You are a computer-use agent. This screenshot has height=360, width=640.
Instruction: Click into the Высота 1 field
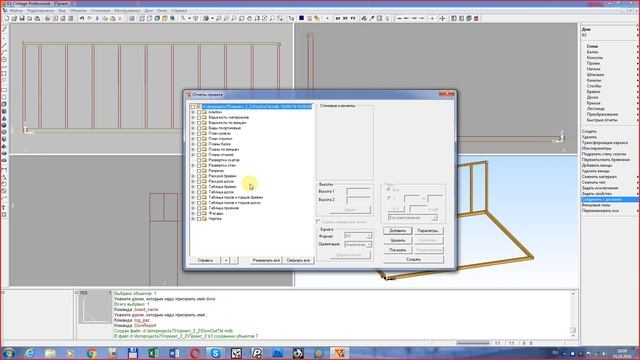(x=358, y=191)
